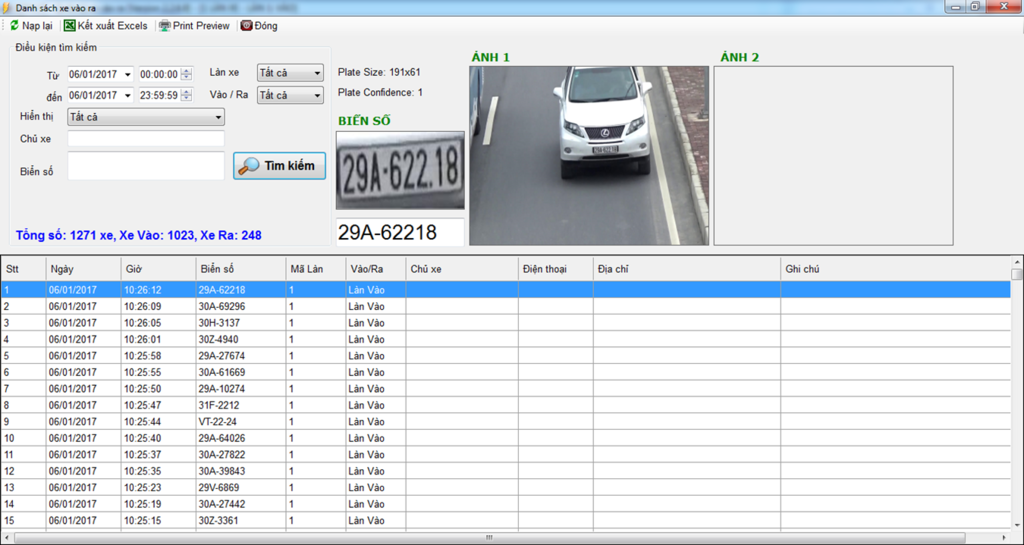The image size is (1024, 545).
Task: Export the list with Kết xuất Excels
Action: tap(105, 25)
